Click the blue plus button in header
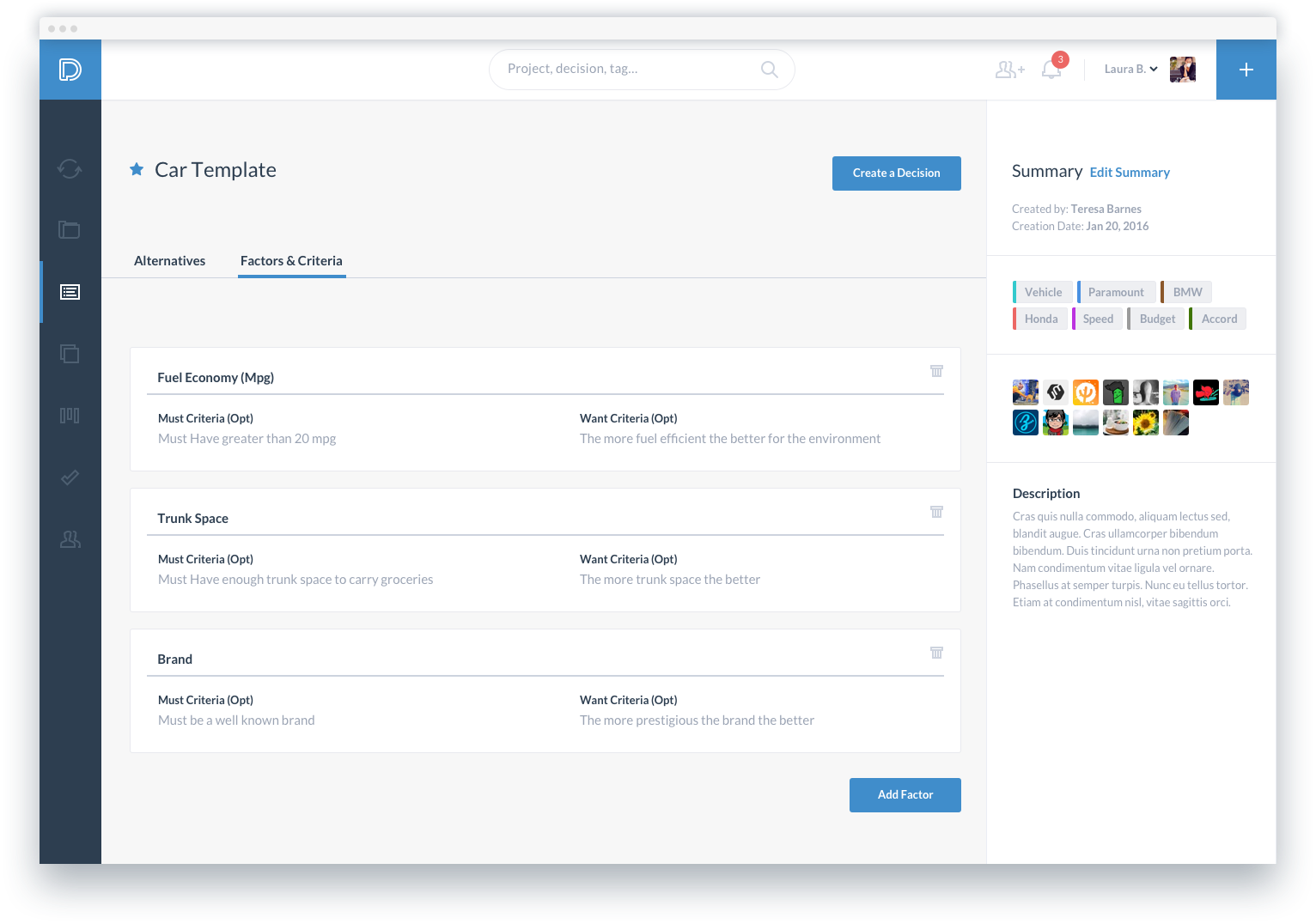The height and width of the screenshot is (924, 1316). 1246,70
